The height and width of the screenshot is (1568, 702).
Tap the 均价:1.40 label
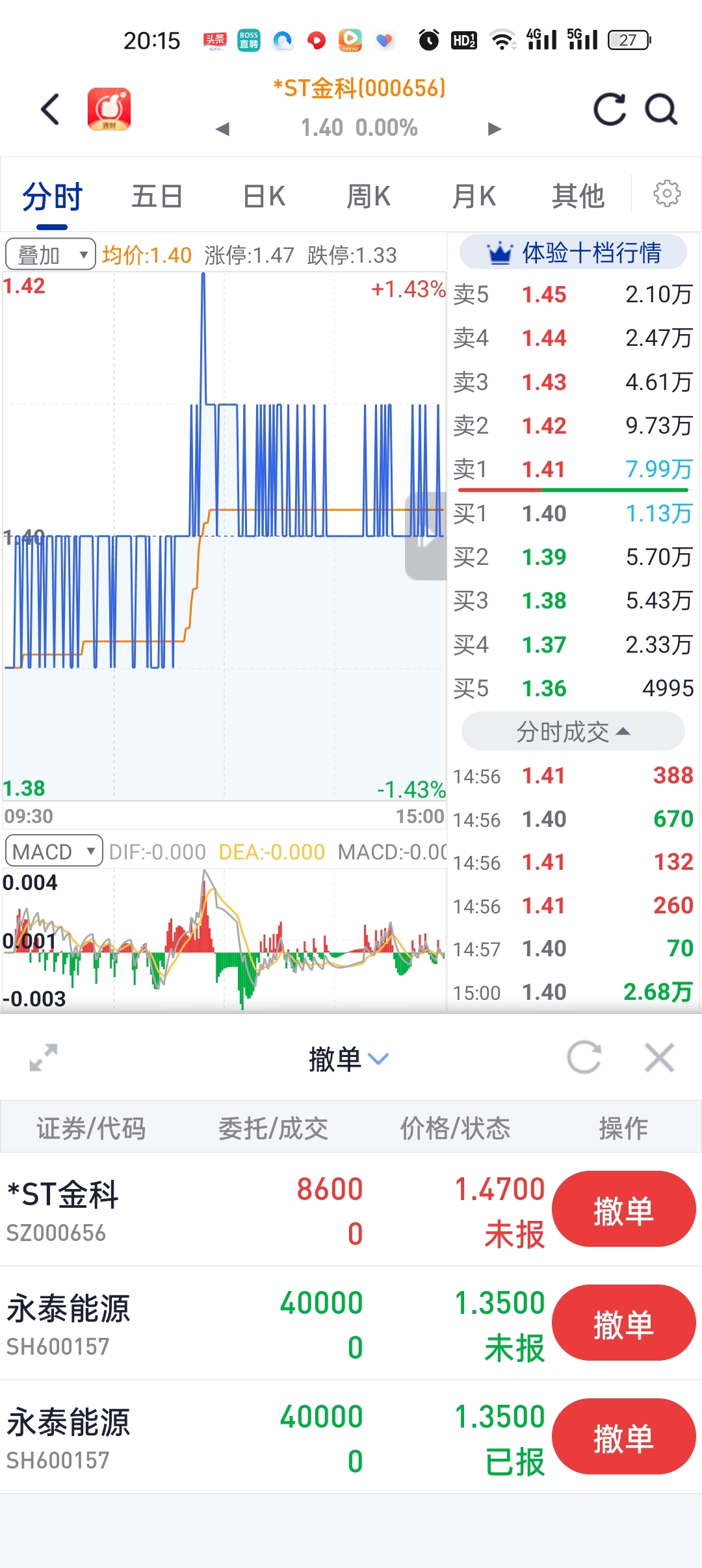point(147,255)
